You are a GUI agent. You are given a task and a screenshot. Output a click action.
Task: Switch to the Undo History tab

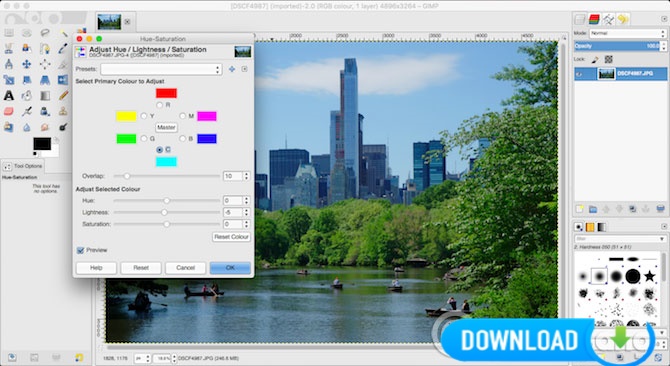point(623,19)
